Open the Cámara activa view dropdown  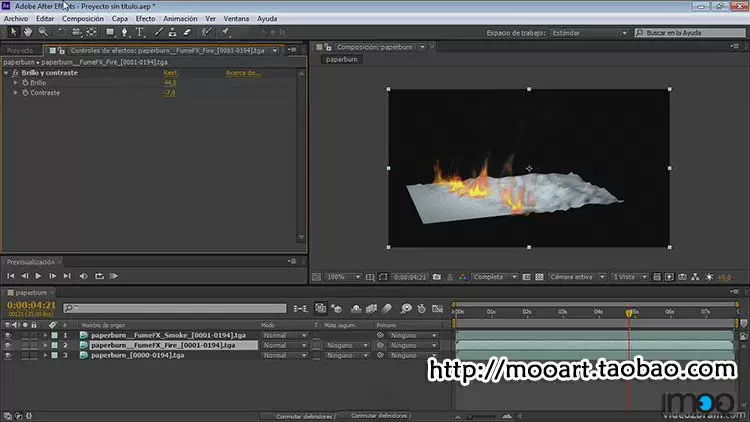[577, 277]
